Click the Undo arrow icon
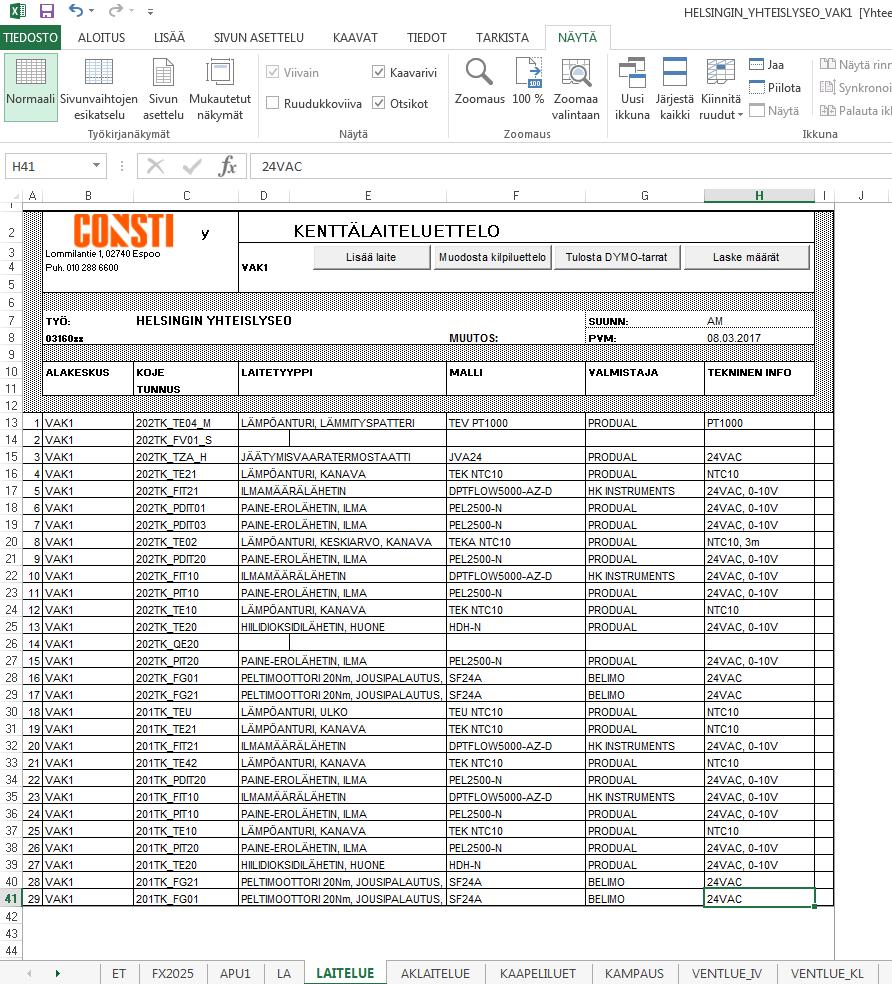892x984 pixels. (x=76, y=11)
